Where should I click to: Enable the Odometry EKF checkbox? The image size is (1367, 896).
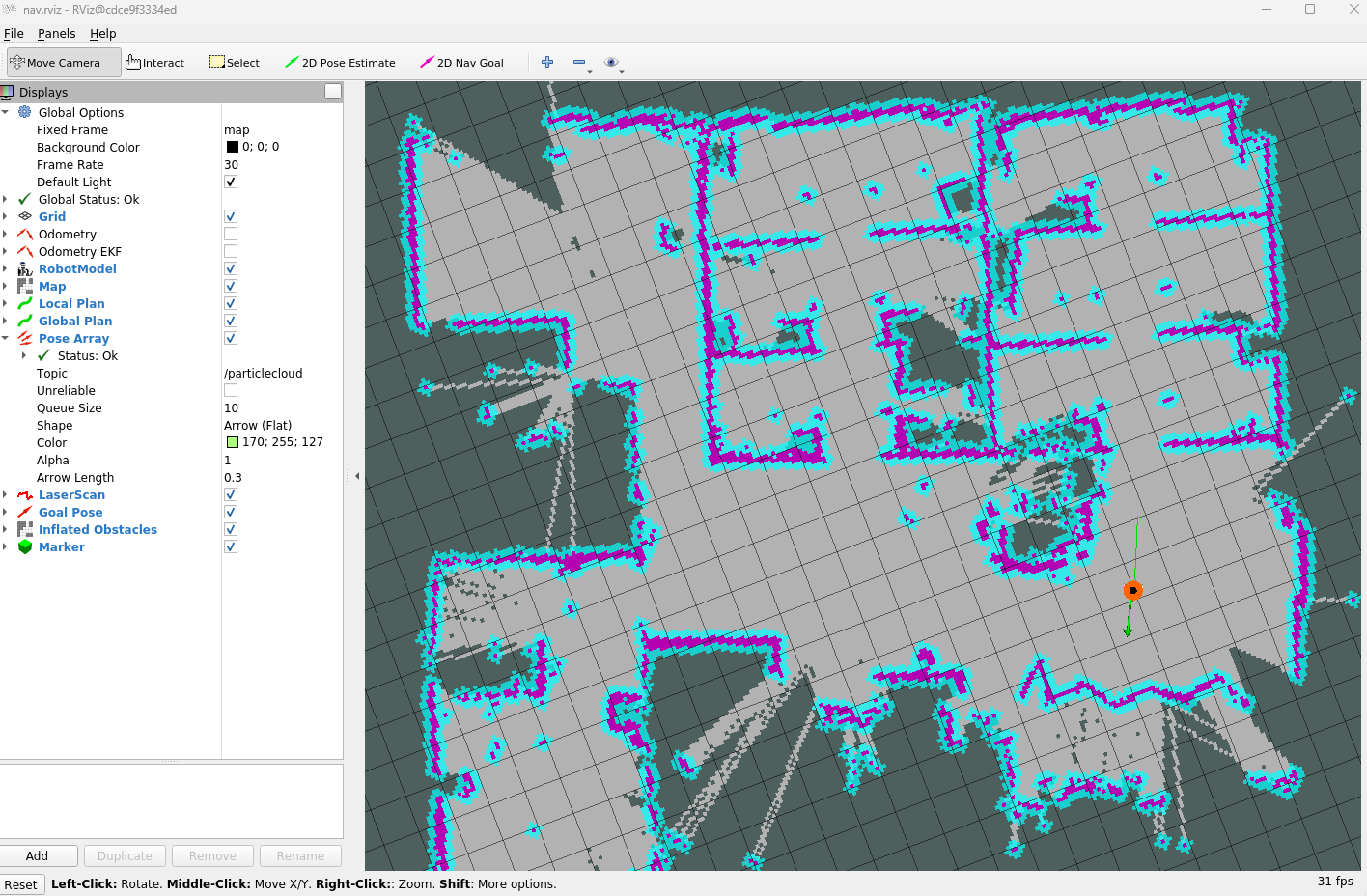tap(231, 251)
